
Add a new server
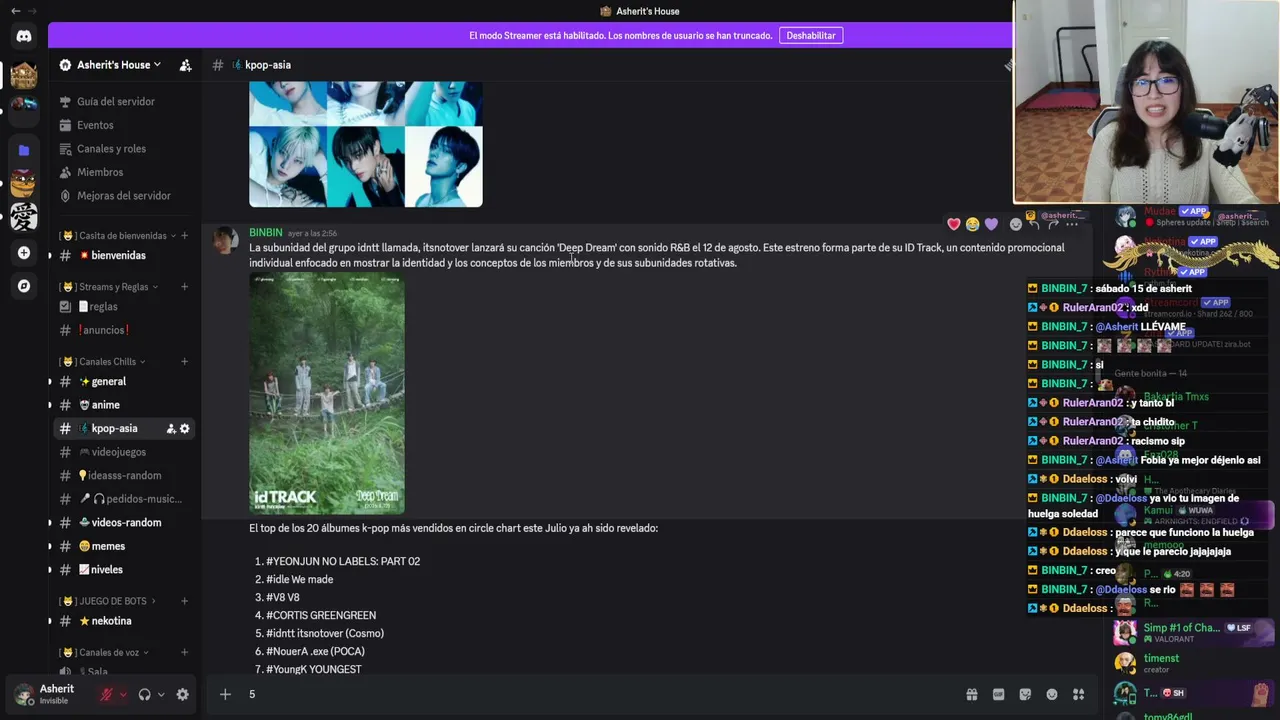pos(24,253)
